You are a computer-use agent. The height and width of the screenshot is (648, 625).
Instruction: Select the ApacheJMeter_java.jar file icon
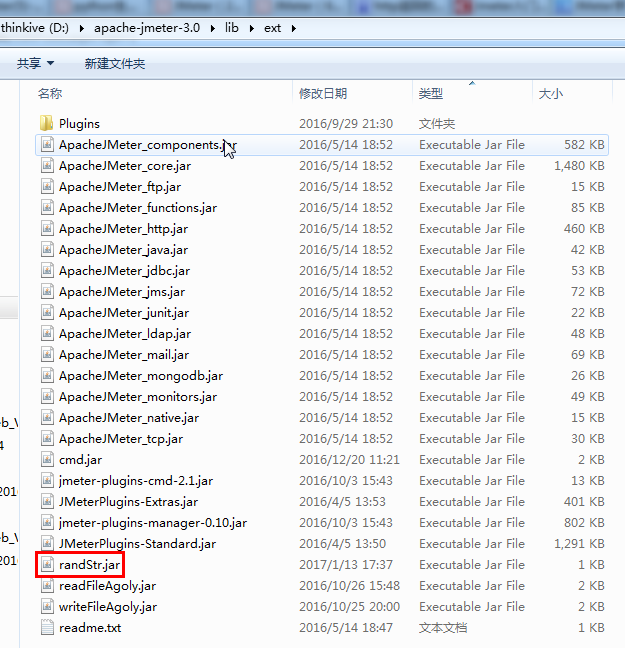(x=48, y=249)
